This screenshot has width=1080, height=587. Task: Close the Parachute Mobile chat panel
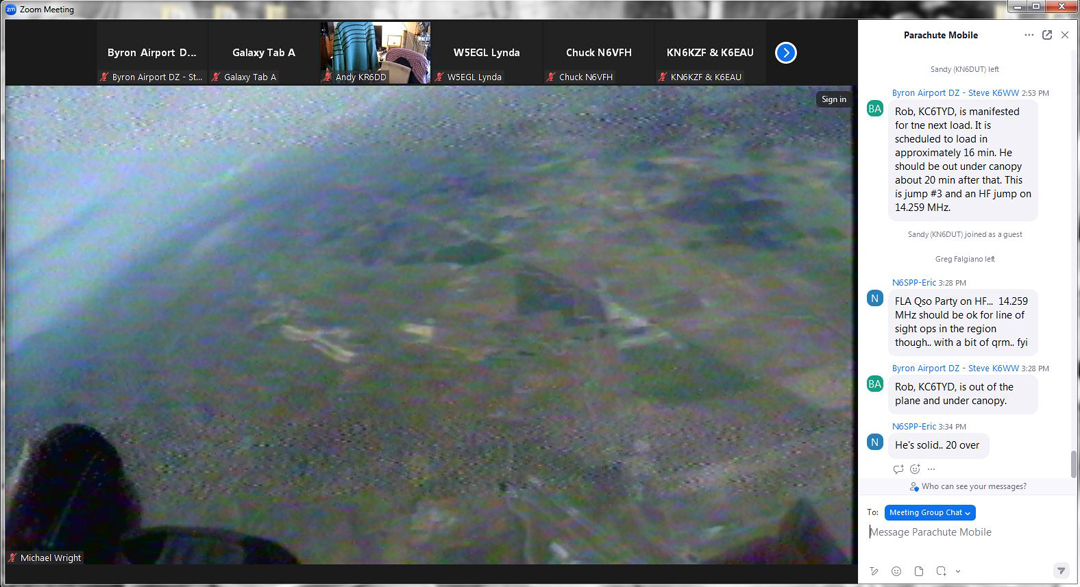1065,35
